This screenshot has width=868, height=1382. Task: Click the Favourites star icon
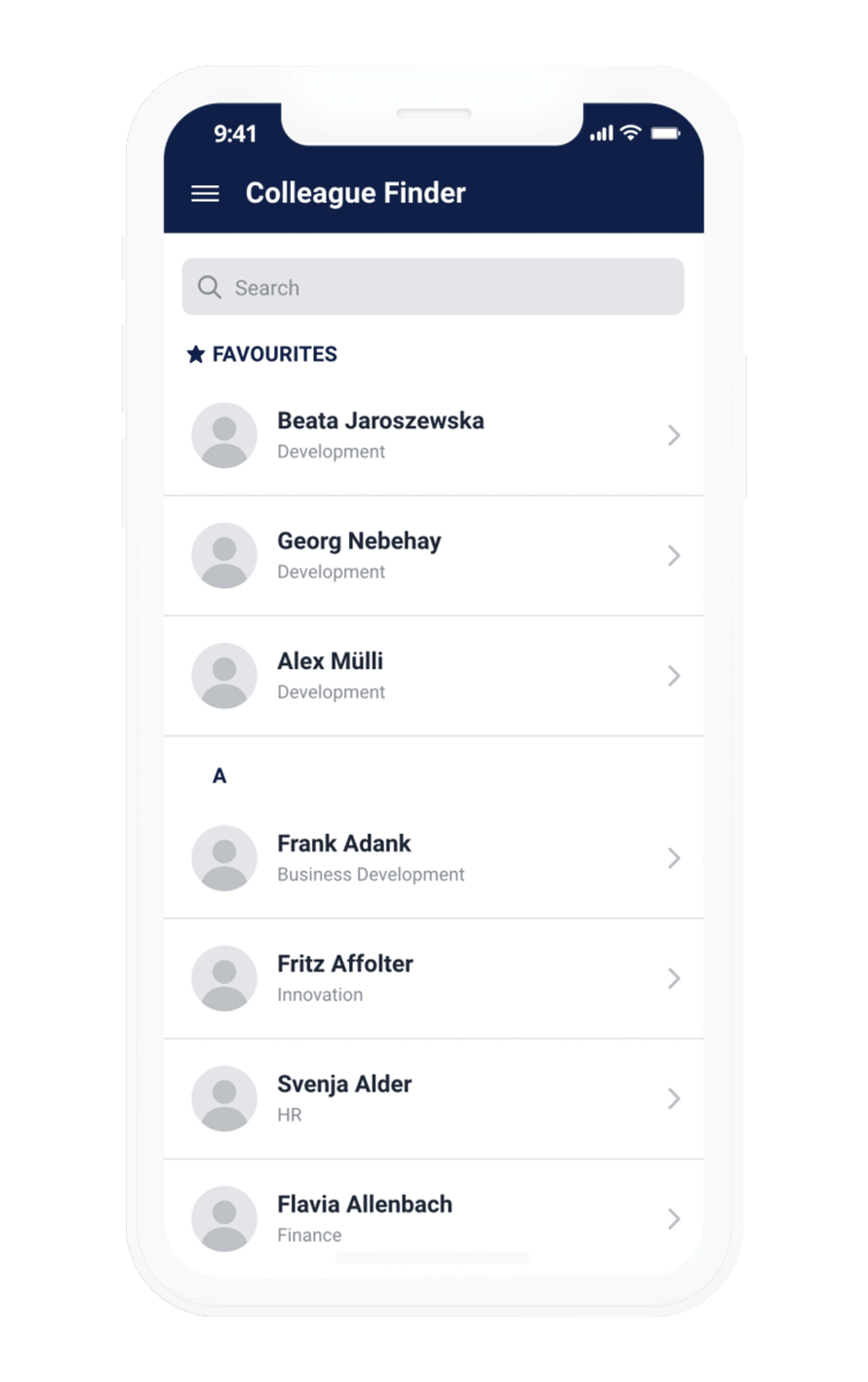(195, 354)
